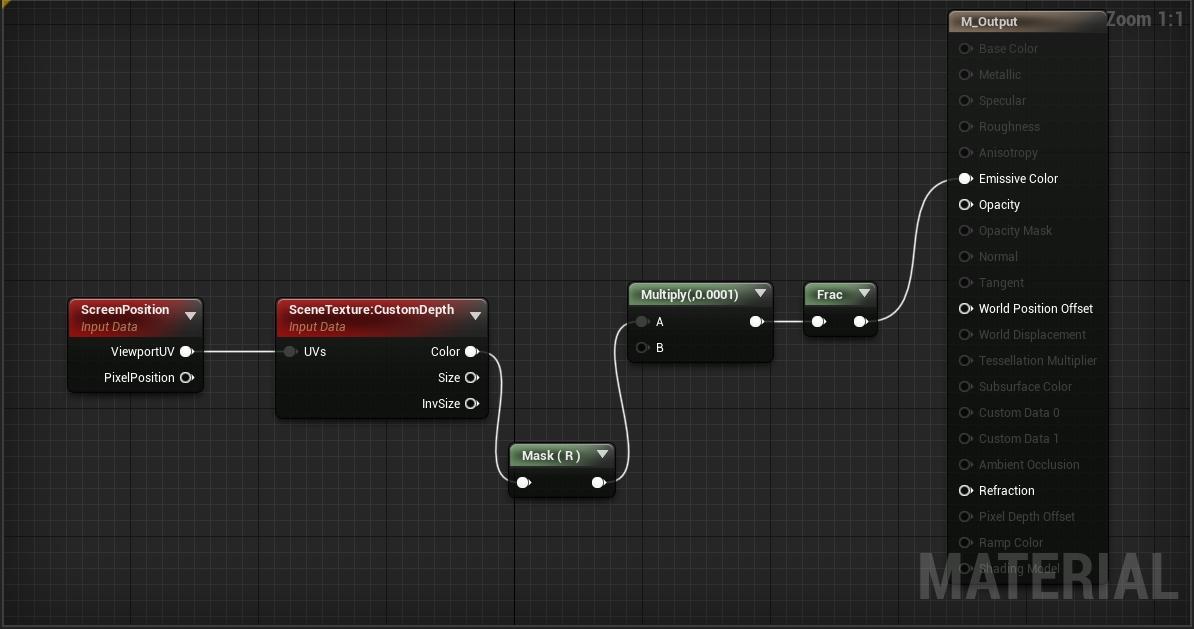Click the World Position Offset input pin
Image resolution: width=1194 pixels, height=629 pixels.
click(x=965, y=308)
